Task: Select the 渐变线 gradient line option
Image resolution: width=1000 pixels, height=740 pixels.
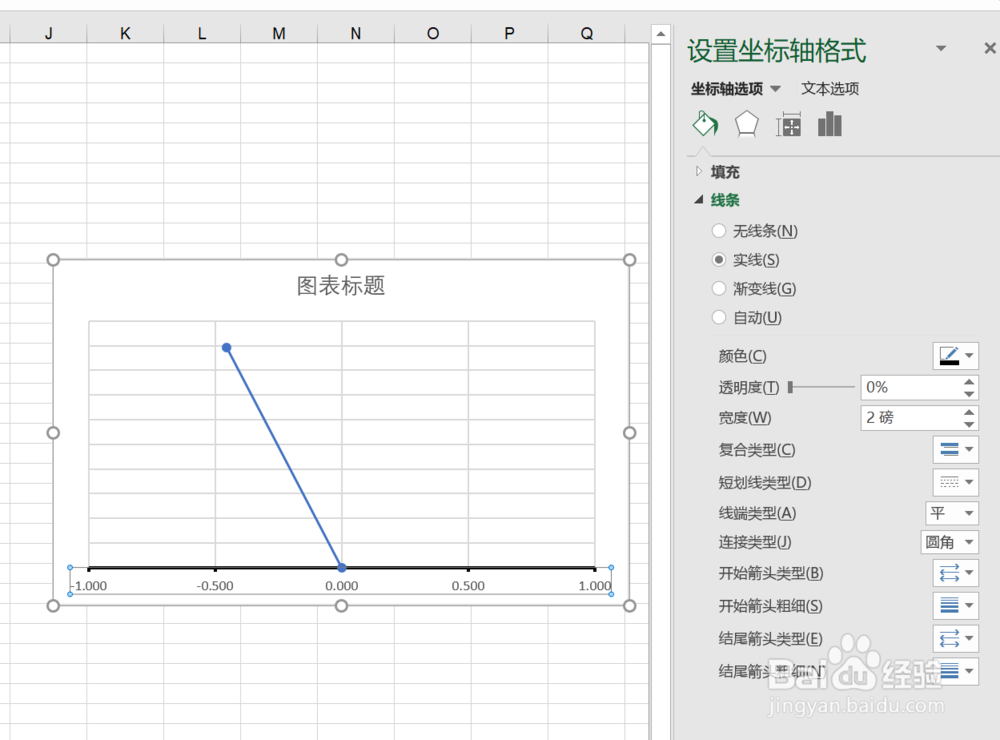Action: tap(718, 288)
